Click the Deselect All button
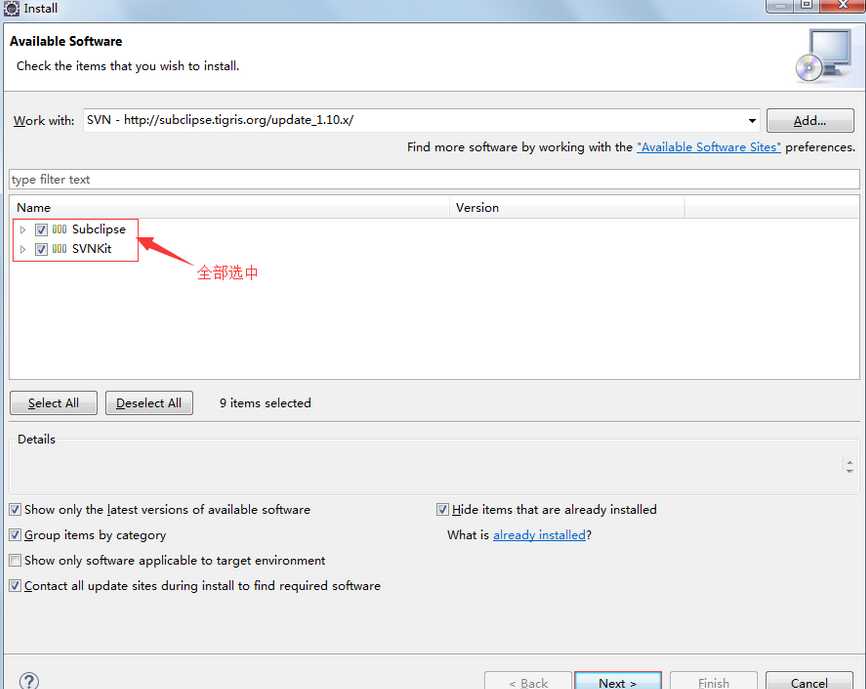866x689 pixels. pos(149,403)
